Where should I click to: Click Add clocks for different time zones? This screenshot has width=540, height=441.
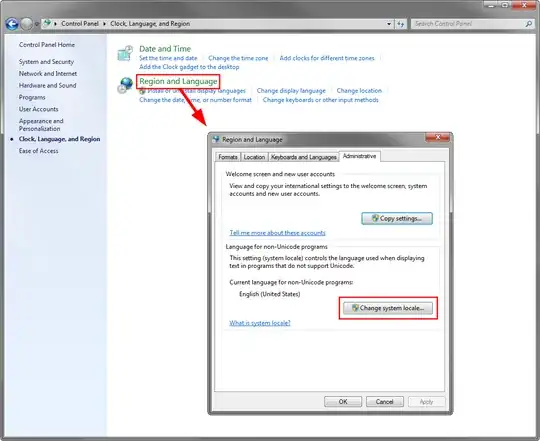(327, 58)
